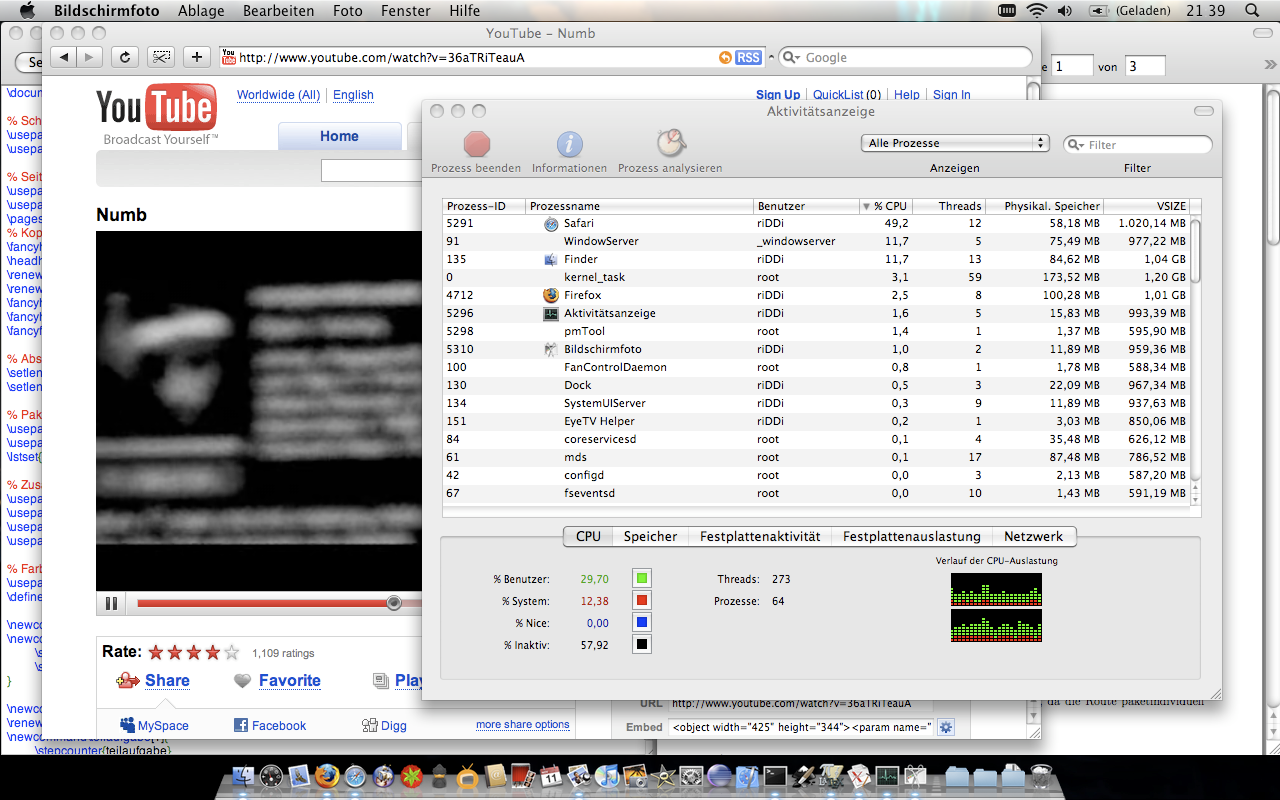Open the Bearbeiten menu
This screenshot has height=800, width=1280.
[x=279, y=11]
